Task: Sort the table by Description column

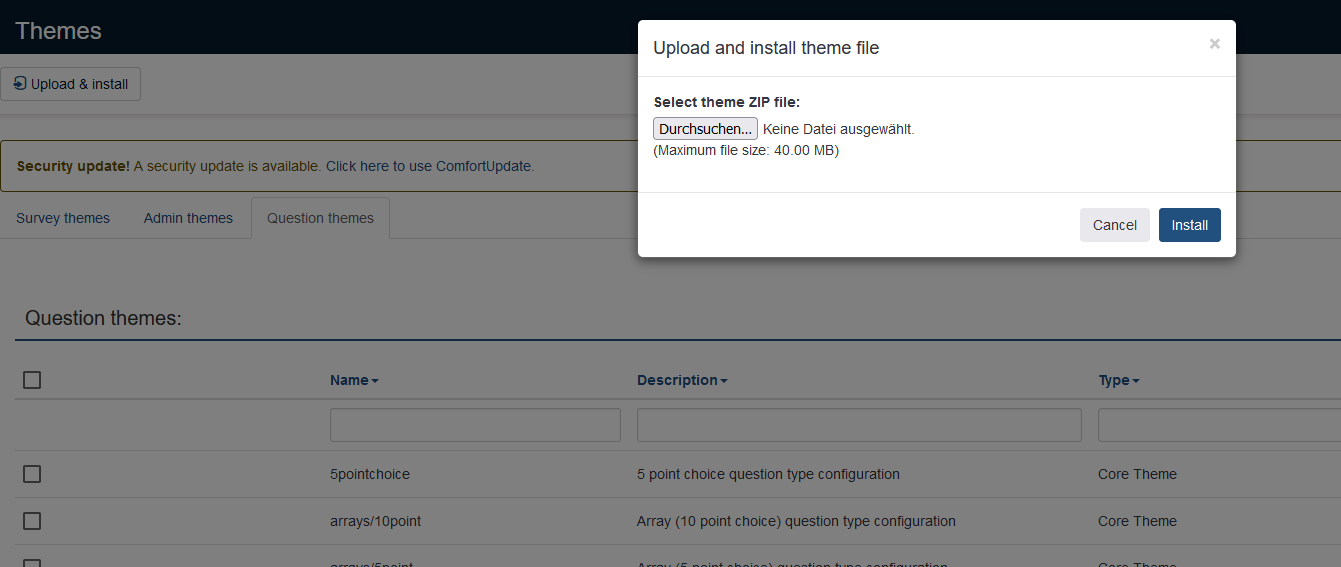Action: point(682,380)
